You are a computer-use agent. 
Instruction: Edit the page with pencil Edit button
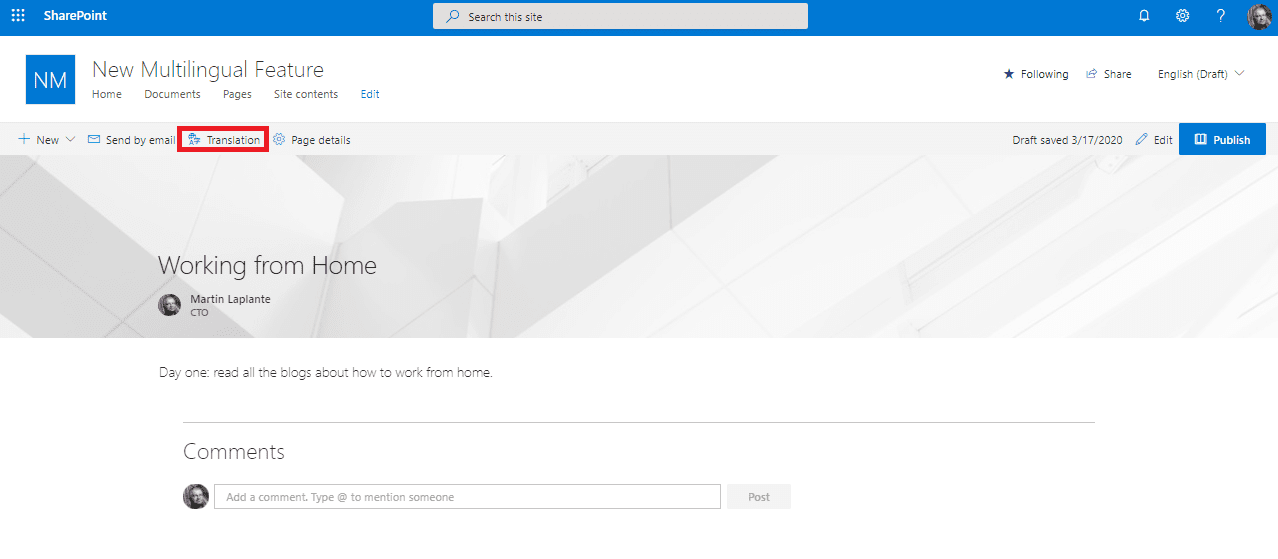[1154, 140]
